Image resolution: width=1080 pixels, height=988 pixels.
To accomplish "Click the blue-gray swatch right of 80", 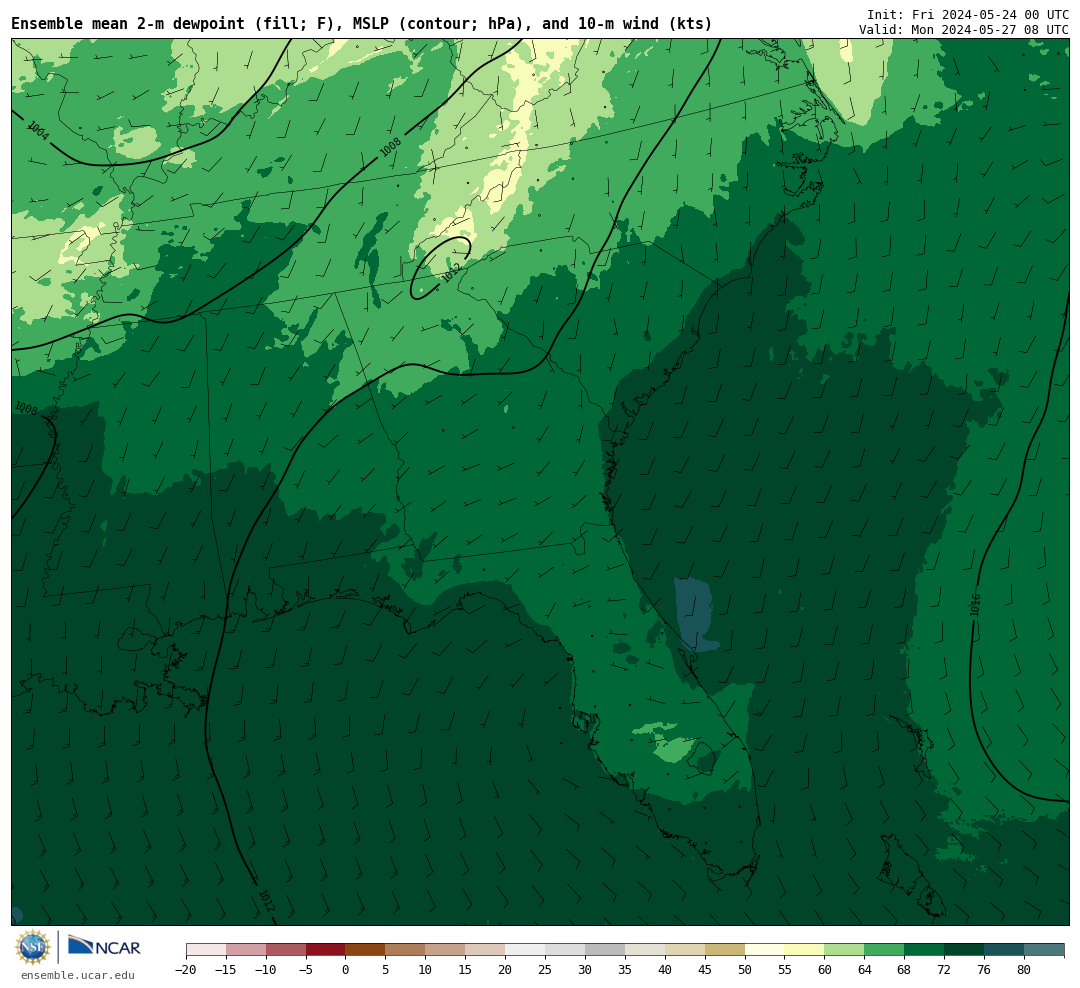I will [1045, 950].
